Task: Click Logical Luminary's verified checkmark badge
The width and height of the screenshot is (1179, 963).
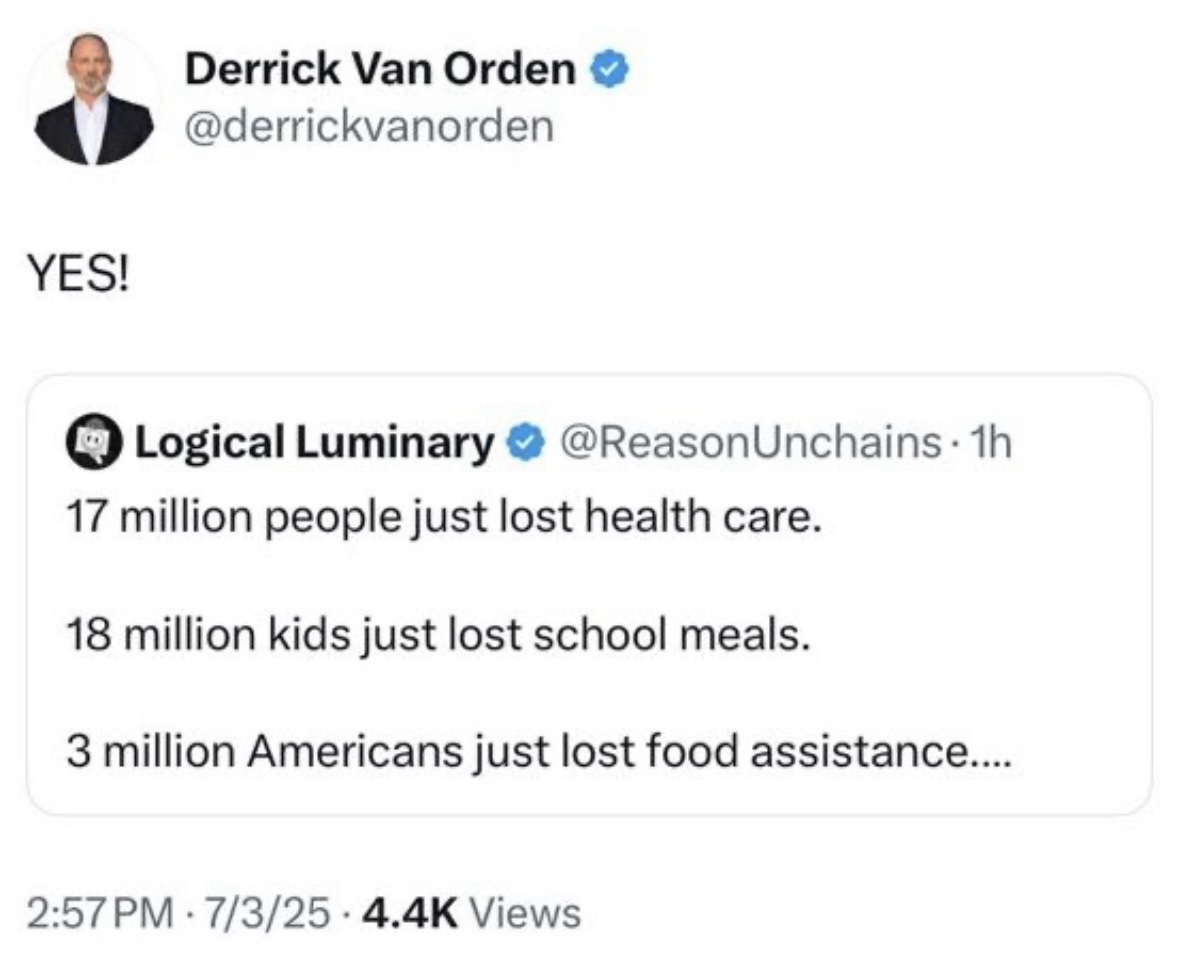Action: pyautogui.click(x=527, y=442)
